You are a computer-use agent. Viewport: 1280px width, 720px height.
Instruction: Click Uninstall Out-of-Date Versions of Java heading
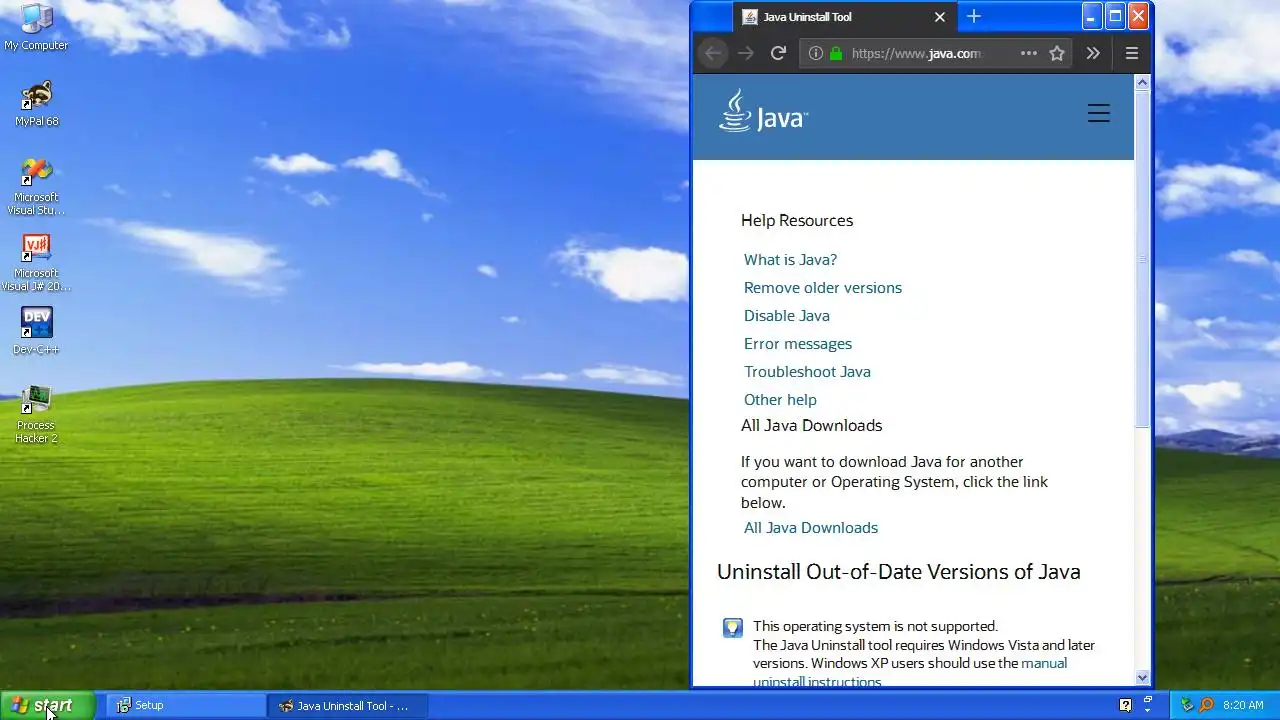coord(898,572)
